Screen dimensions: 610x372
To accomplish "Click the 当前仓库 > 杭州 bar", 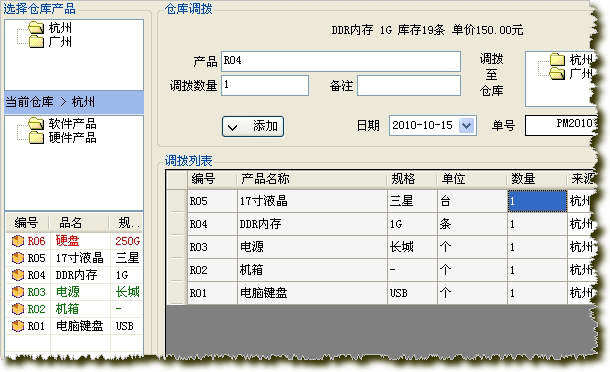I will tap(74, 102).
